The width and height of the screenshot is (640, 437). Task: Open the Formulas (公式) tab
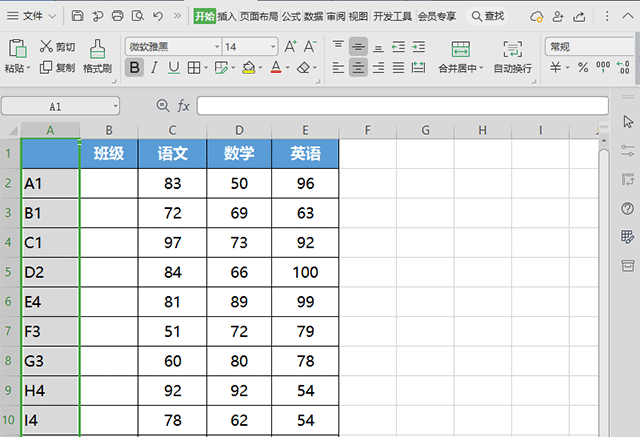coord(291,16)
